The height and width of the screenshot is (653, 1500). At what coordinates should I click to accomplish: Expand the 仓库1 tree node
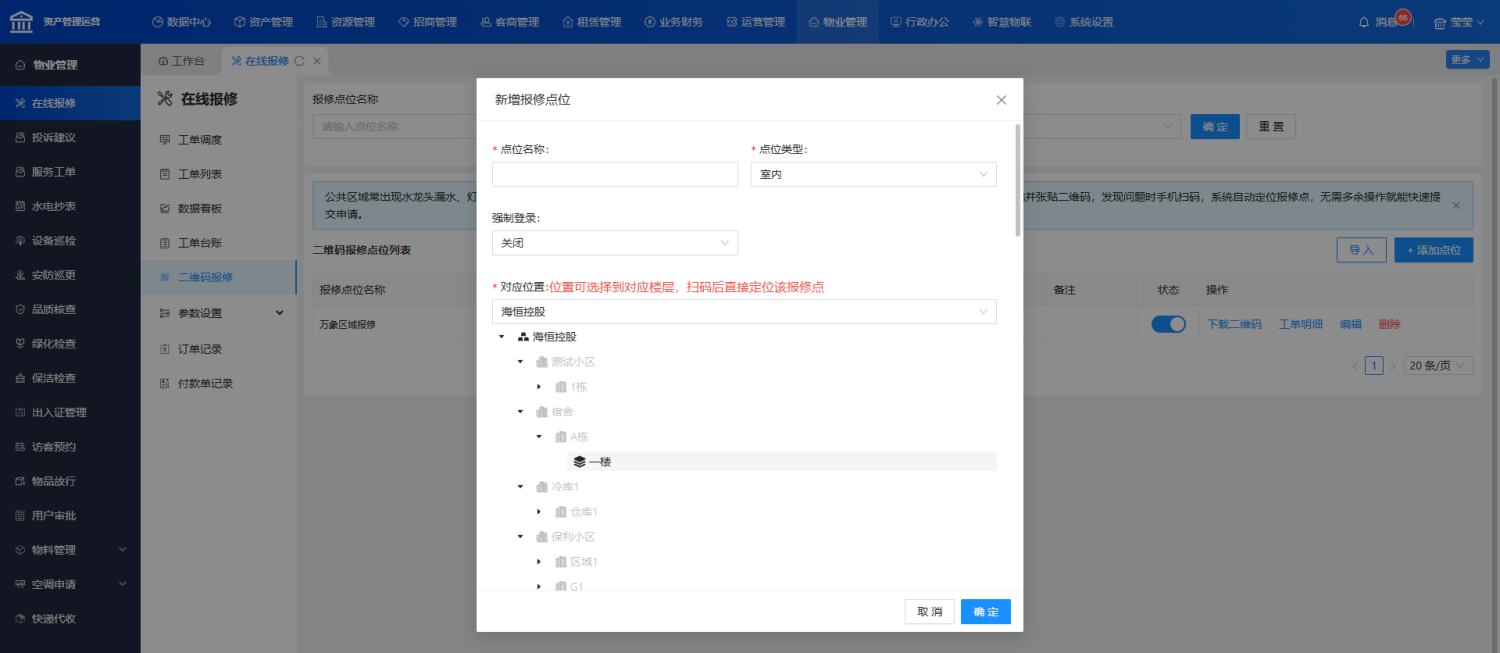point(539,512)
